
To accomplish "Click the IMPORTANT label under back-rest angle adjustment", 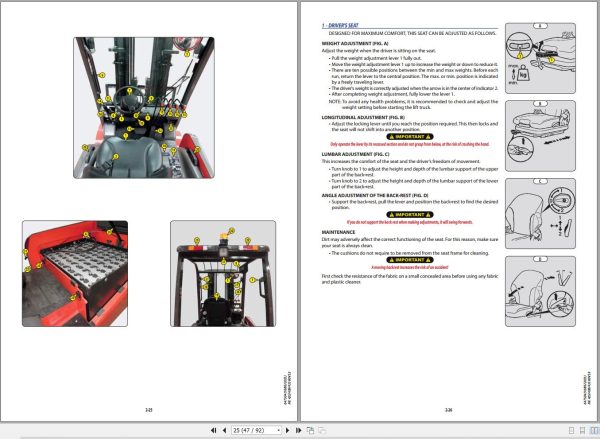I will click(410, 215).
